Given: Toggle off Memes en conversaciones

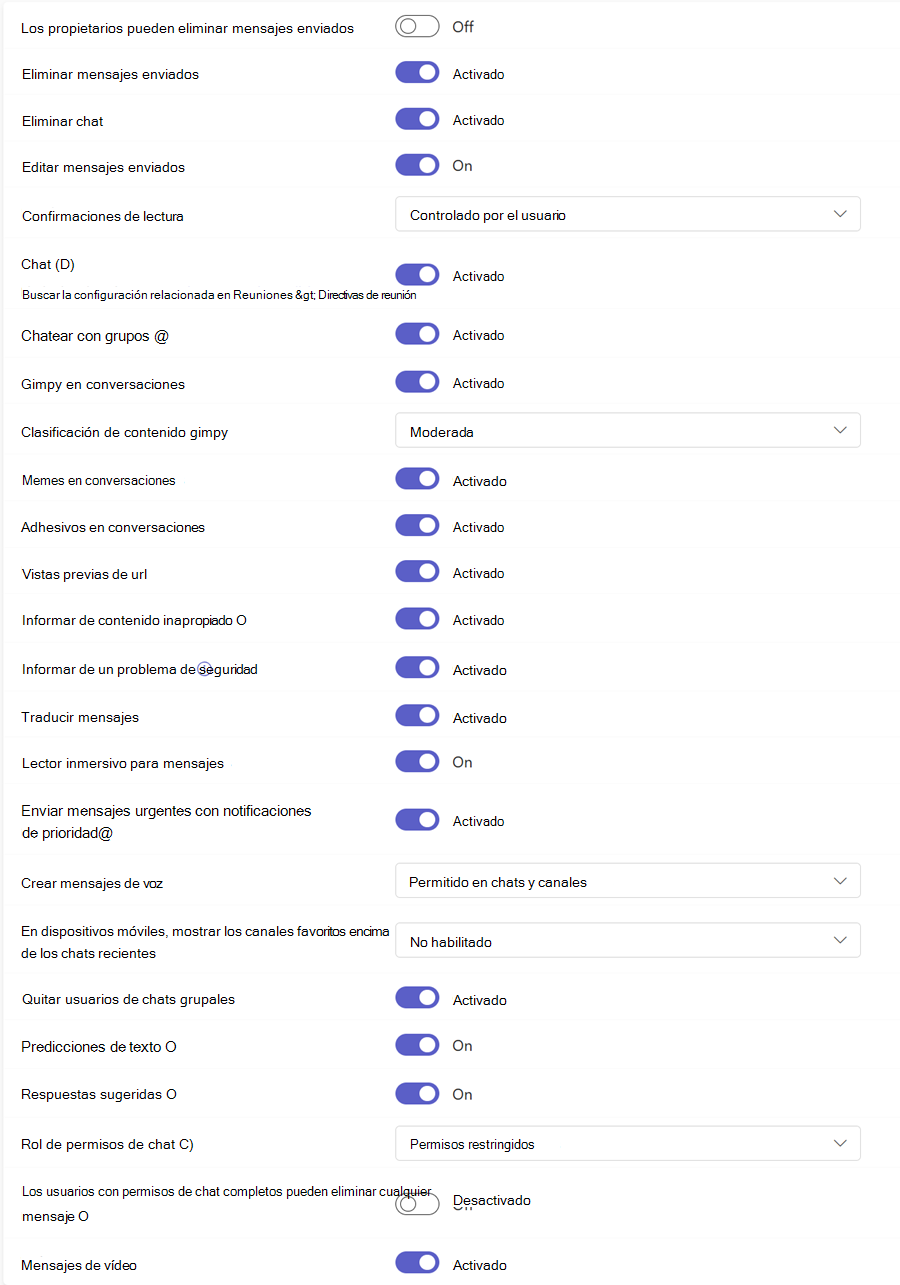Looking at the screenshot, I should 417,480.
